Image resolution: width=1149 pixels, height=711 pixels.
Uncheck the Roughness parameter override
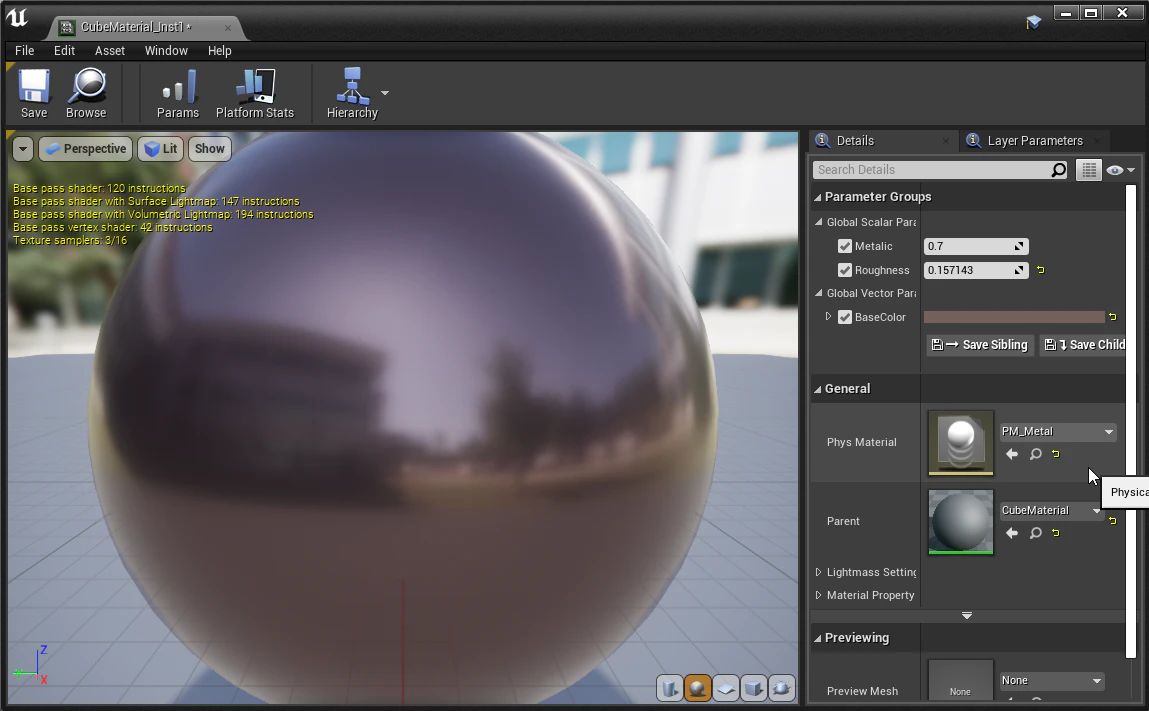845,270
